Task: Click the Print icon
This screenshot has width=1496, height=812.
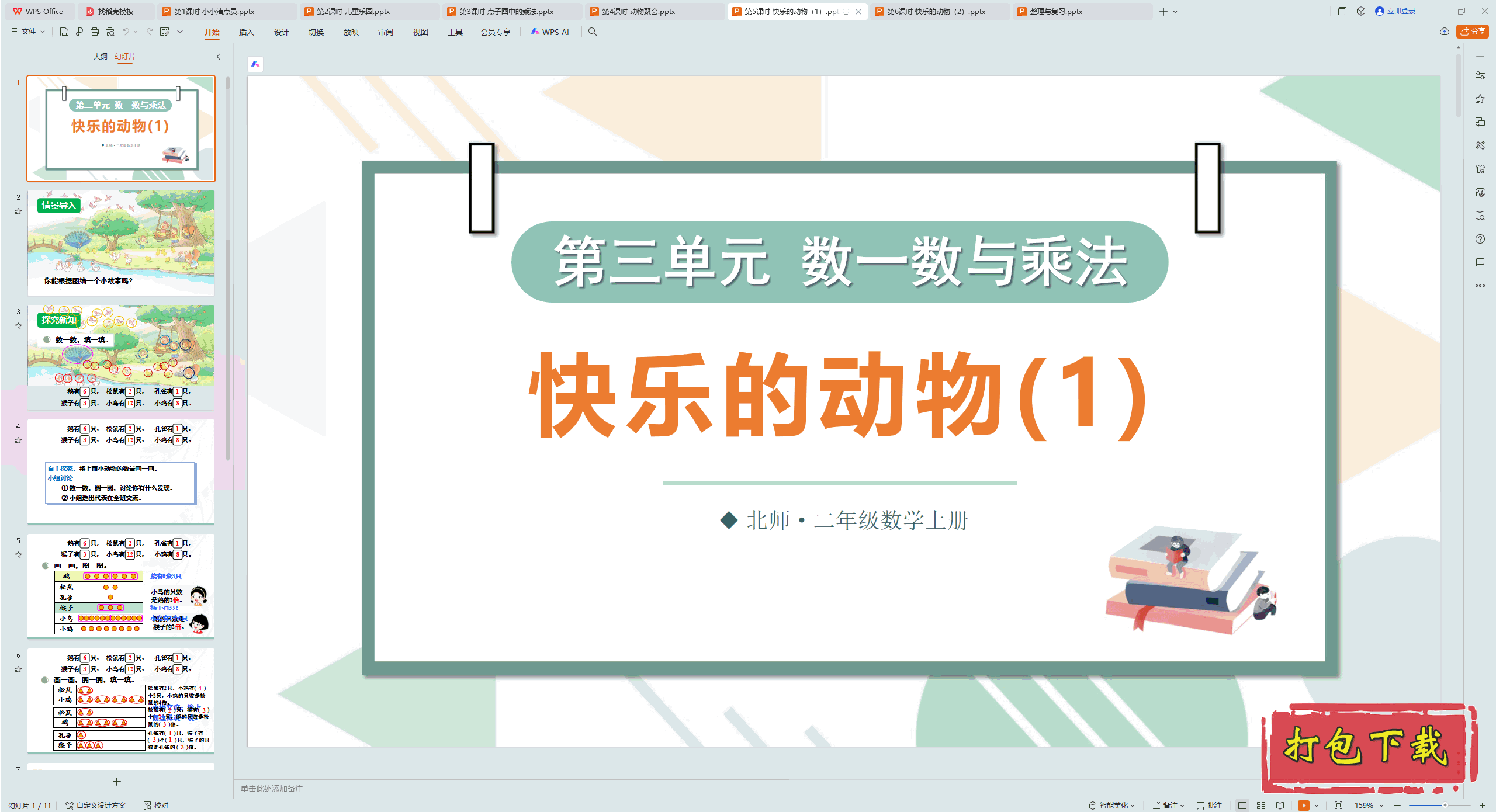Action: click(x=95, y=32)
